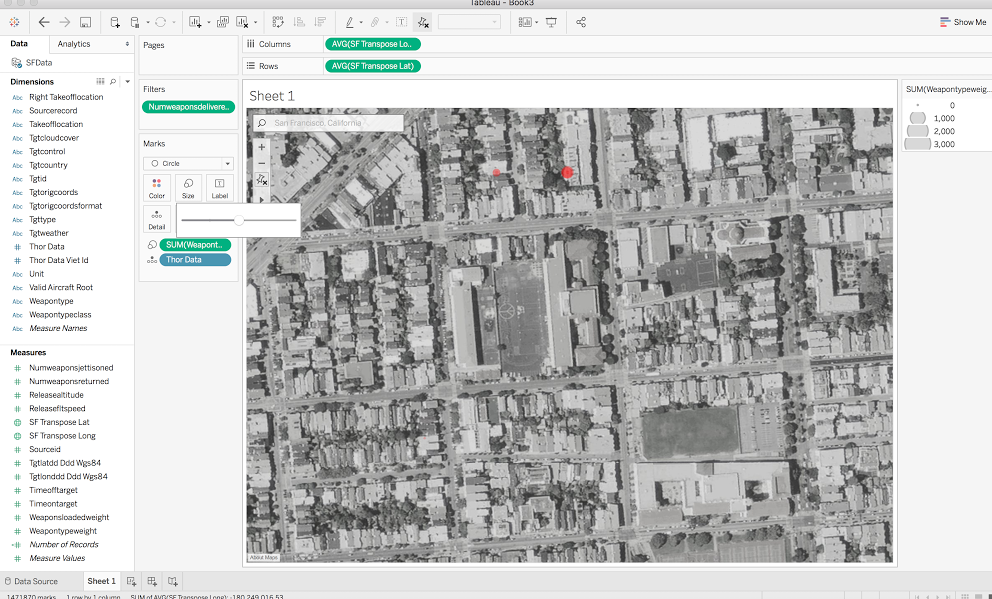The width and height of the screenshot is (992, 599).
Task: Expand new worksheet dropdown arrow
Action: pyautogui.click(x=209, y=23)
